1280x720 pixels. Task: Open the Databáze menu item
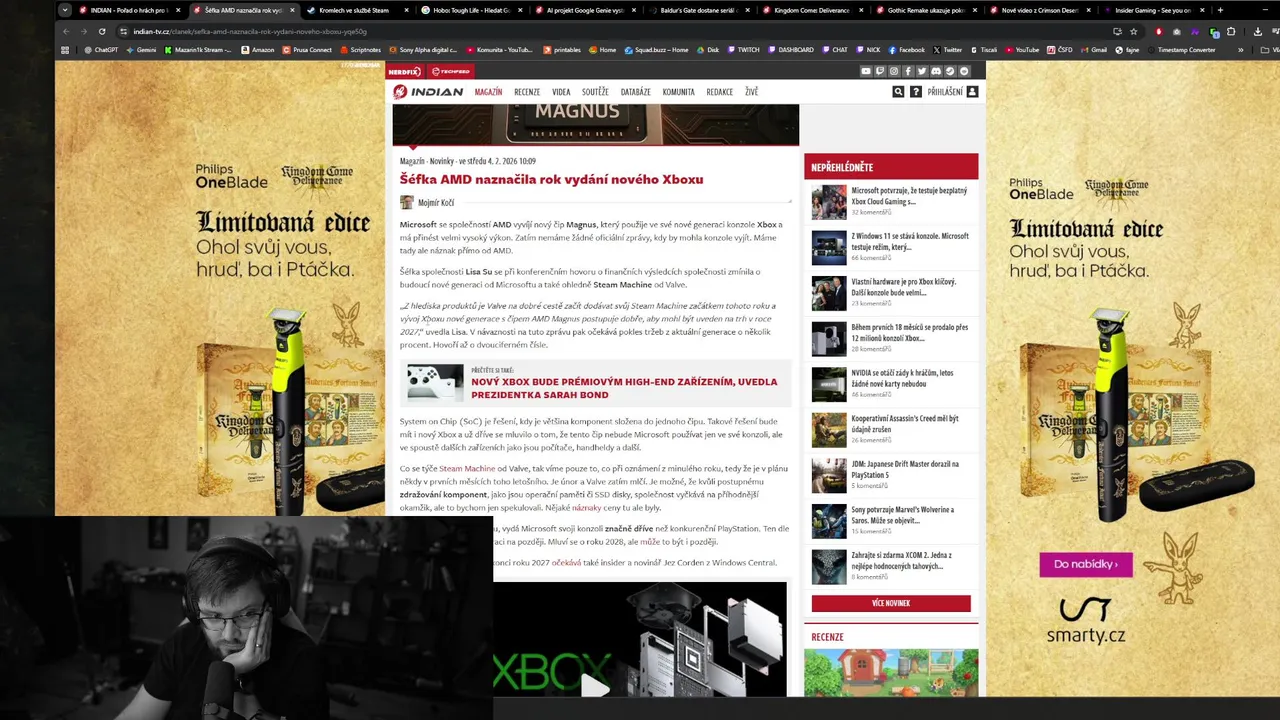tap(635, 92)
